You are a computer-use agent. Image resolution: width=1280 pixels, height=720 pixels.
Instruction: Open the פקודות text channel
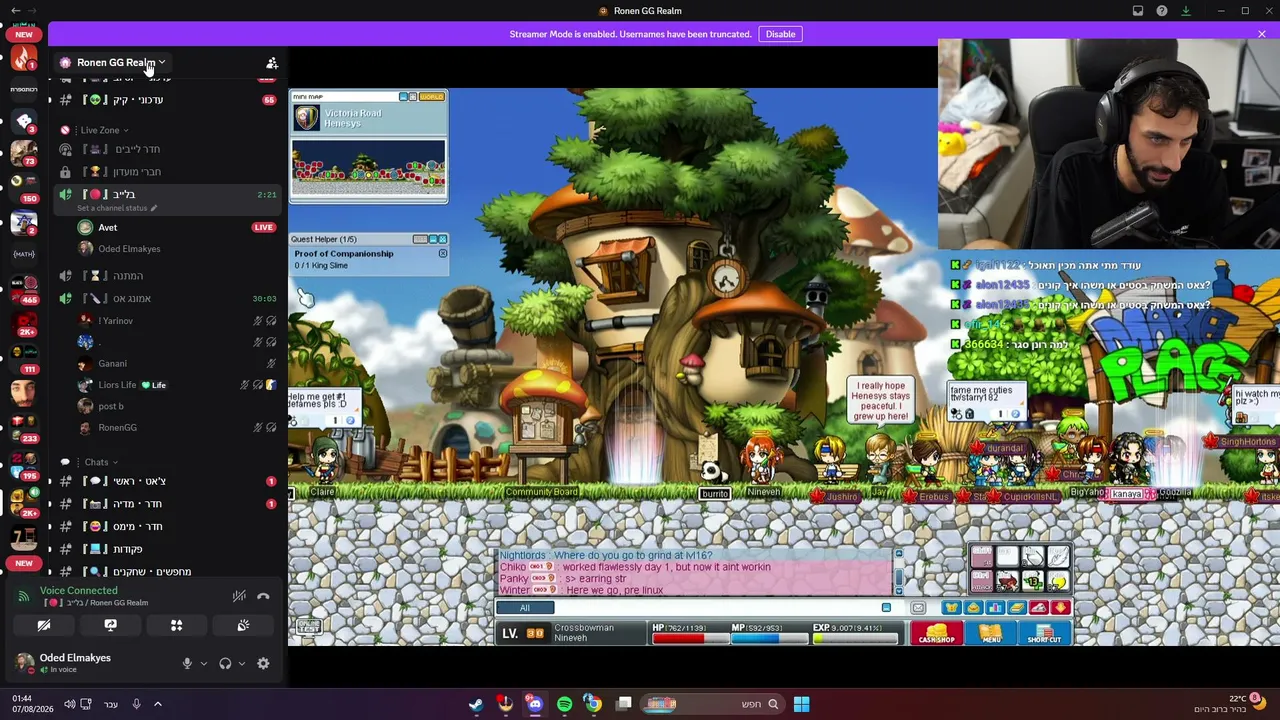167,549
